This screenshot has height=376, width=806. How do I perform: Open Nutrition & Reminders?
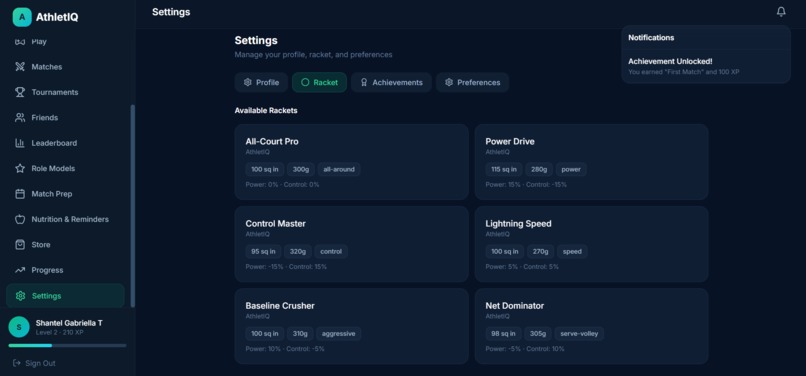tap(65, 219)
